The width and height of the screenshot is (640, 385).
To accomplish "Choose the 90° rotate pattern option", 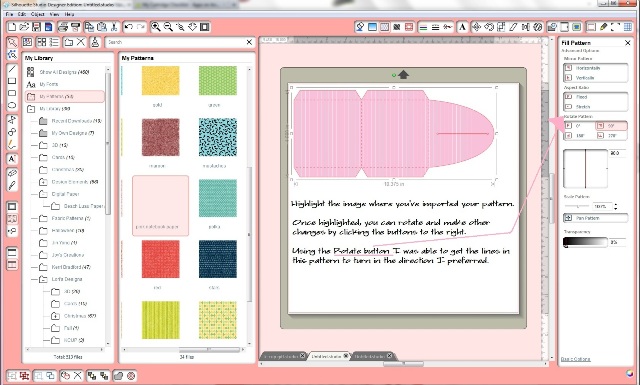I will 611,126.
